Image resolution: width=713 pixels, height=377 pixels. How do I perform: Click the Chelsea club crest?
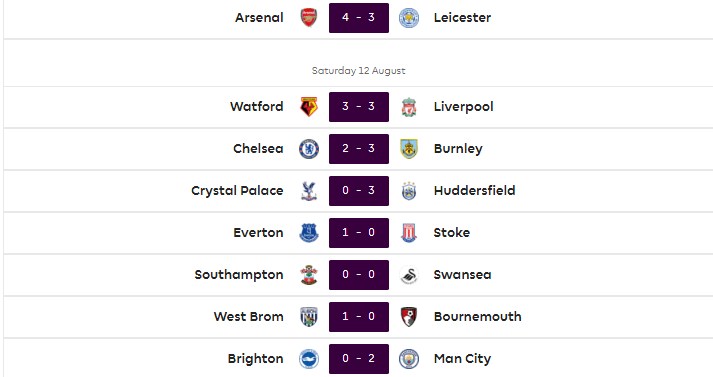coord(309,149)
